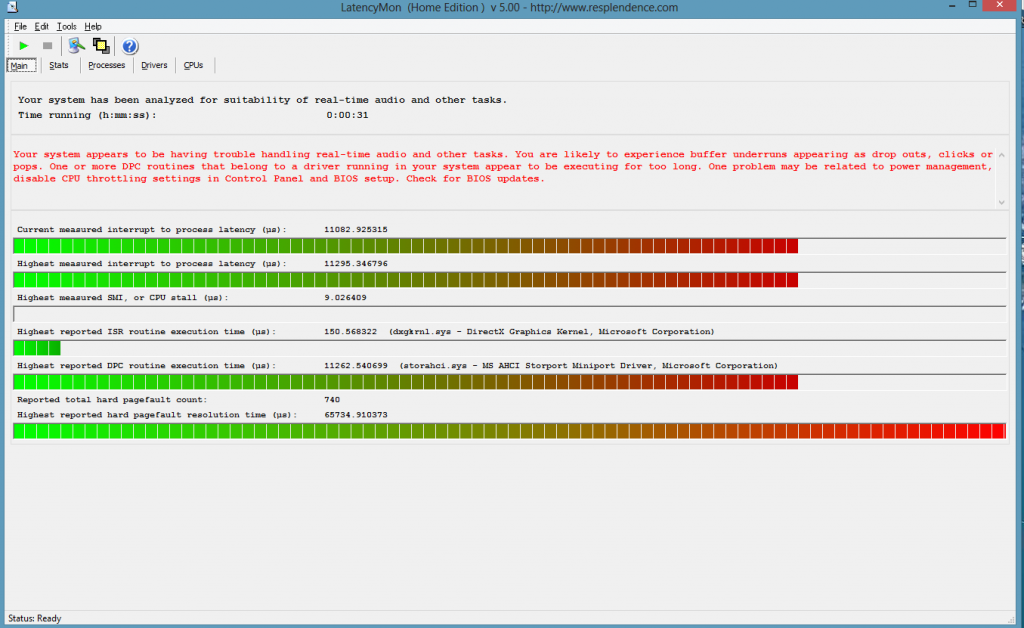Click the hard pagefault resolution time bar
The height and width of the screenshot is (628, 1024).
click(x=509, y=431)
